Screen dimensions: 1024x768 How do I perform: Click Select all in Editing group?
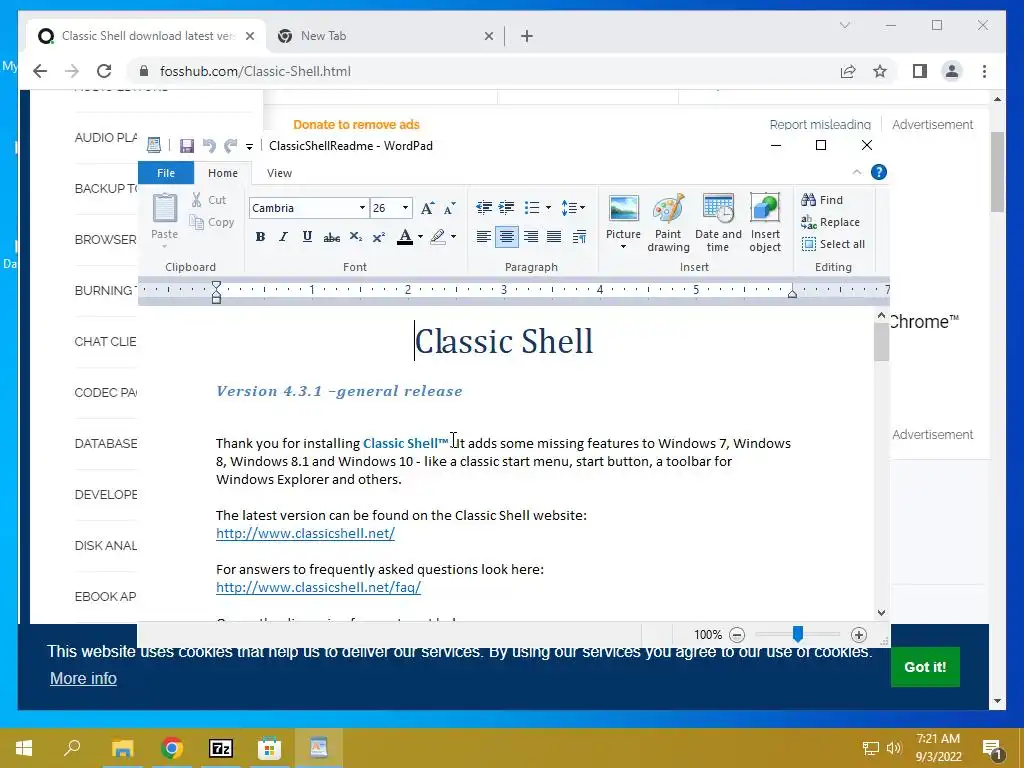coord(833,244)
